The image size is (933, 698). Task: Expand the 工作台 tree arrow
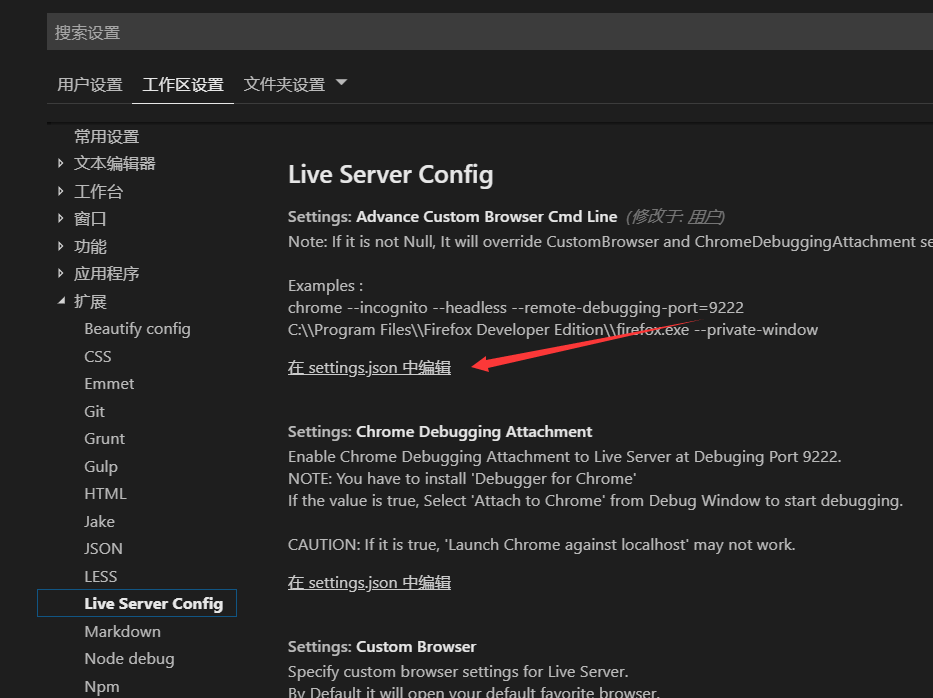(x=60, y=191)
